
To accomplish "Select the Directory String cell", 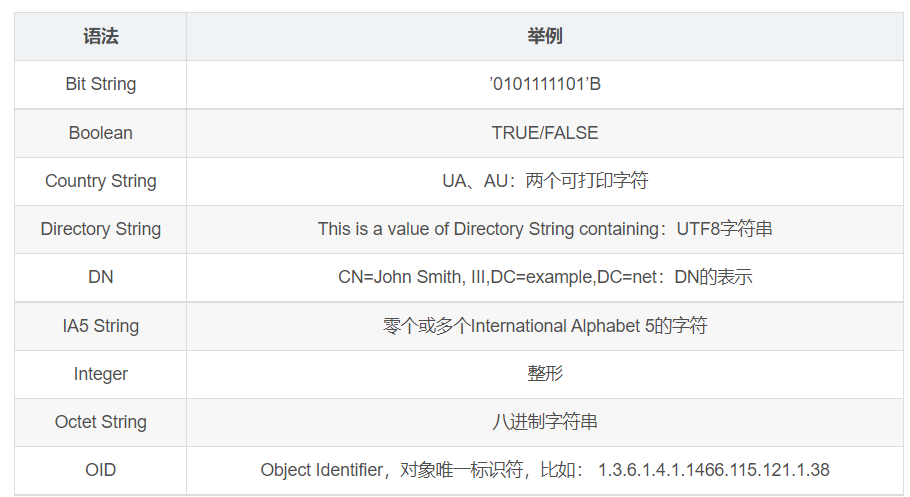I will click(100, 229).
